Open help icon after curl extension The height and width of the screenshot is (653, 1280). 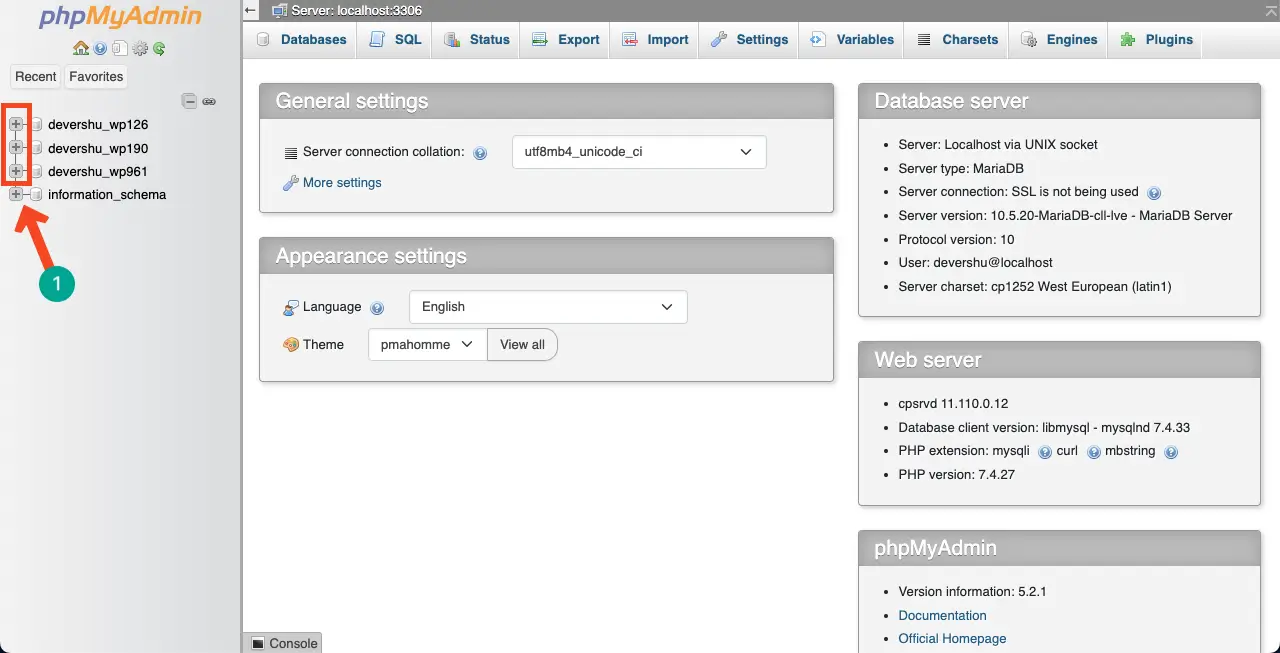(x=1093, y=452)
